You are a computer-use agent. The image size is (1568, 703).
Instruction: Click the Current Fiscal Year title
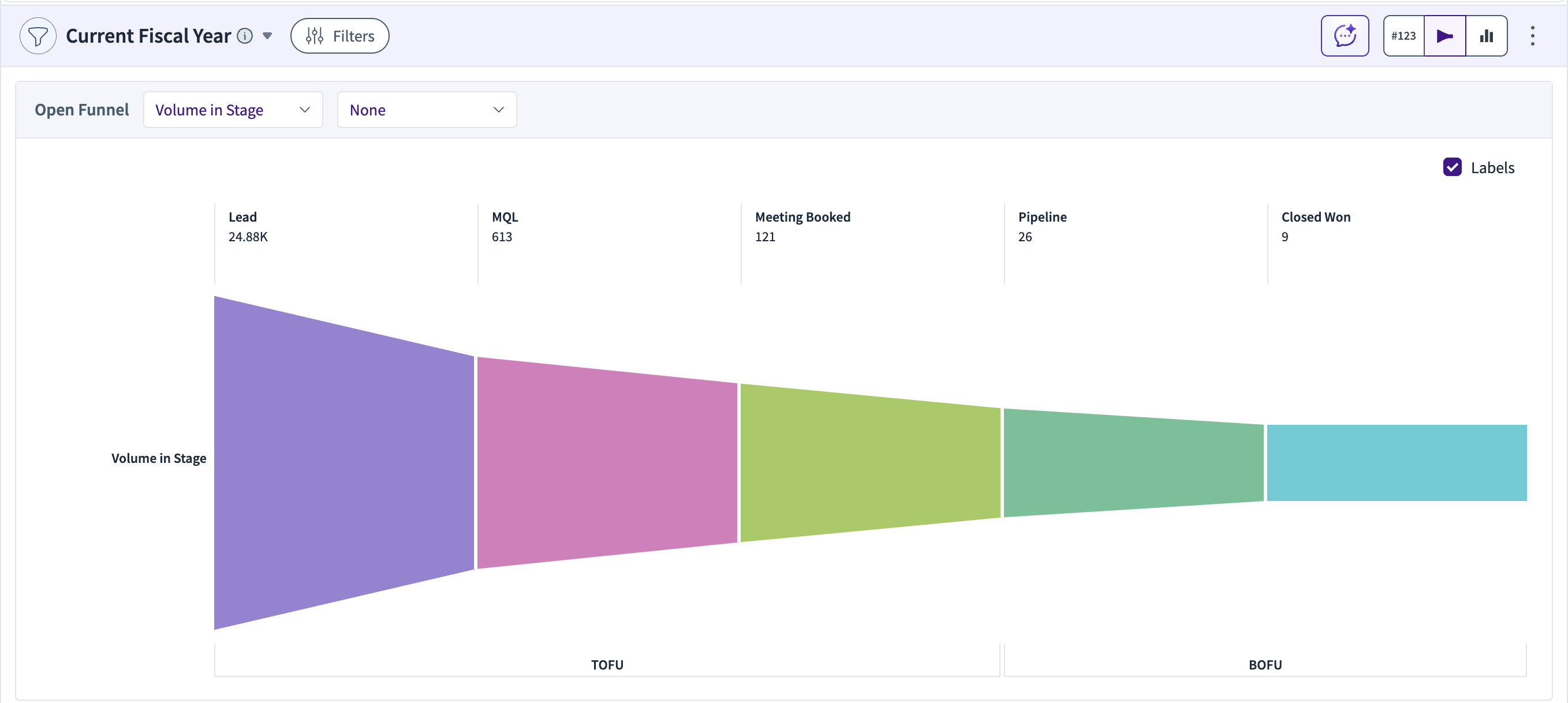click(x=148, y=36)
